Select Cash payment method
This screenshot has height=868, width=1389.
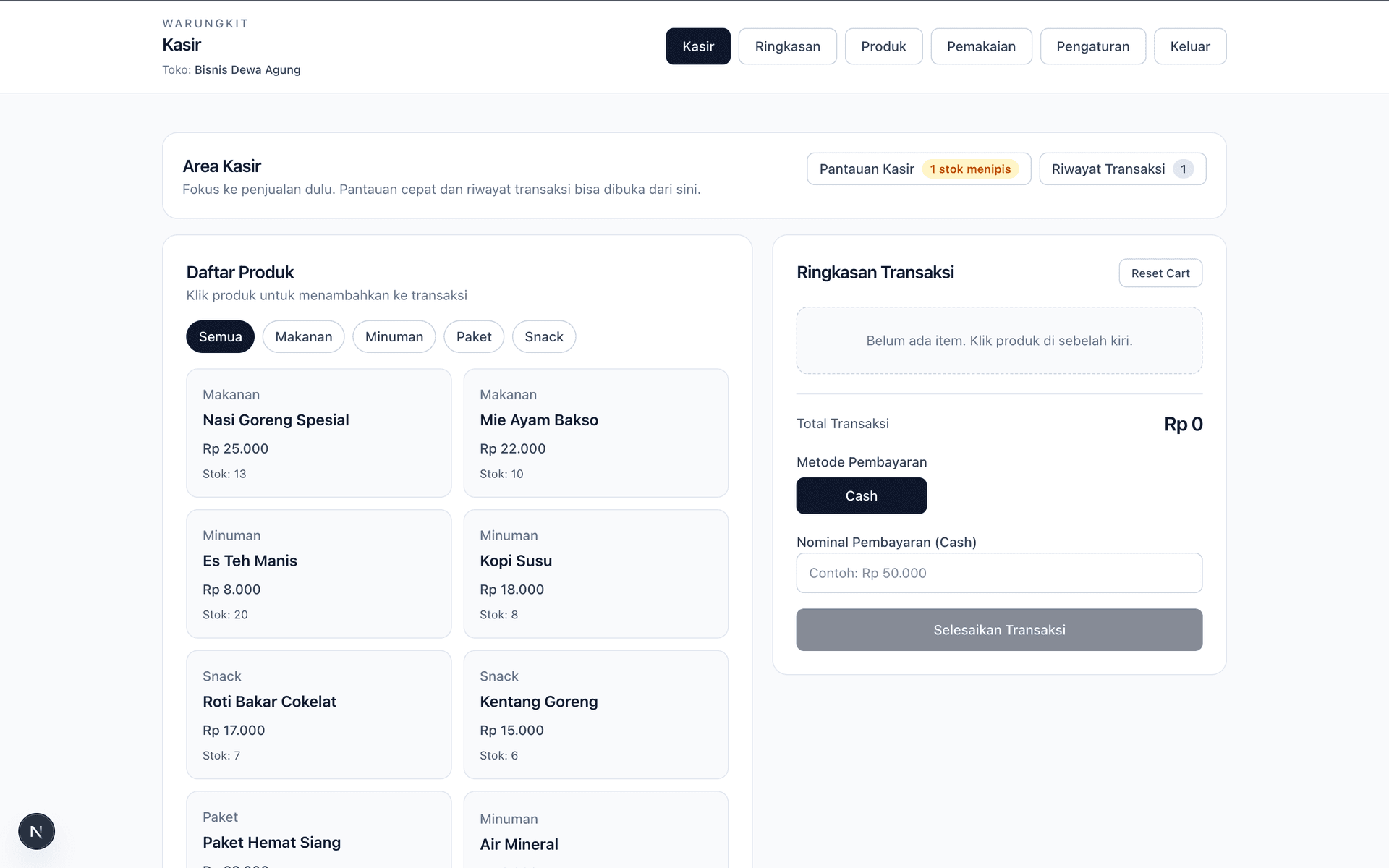coord(861,495)
